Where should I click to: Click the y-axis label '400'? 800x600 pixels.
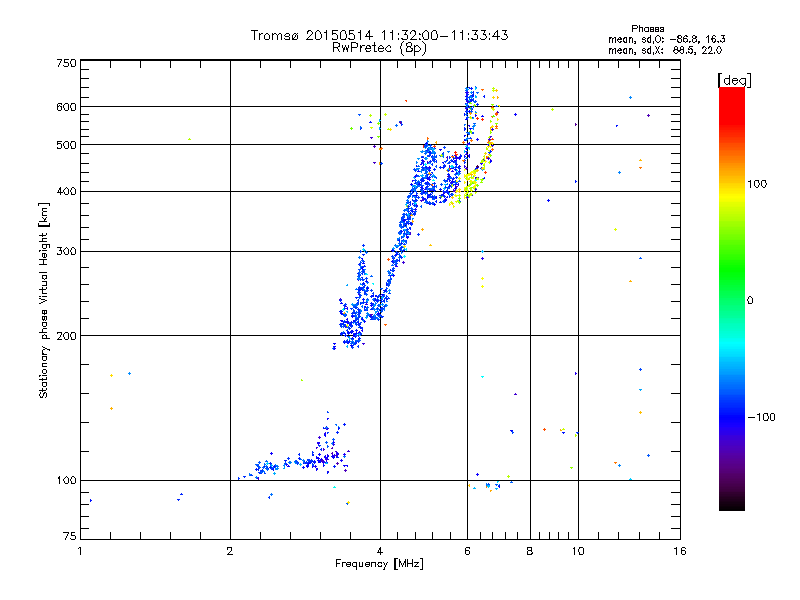coord(66,191)
